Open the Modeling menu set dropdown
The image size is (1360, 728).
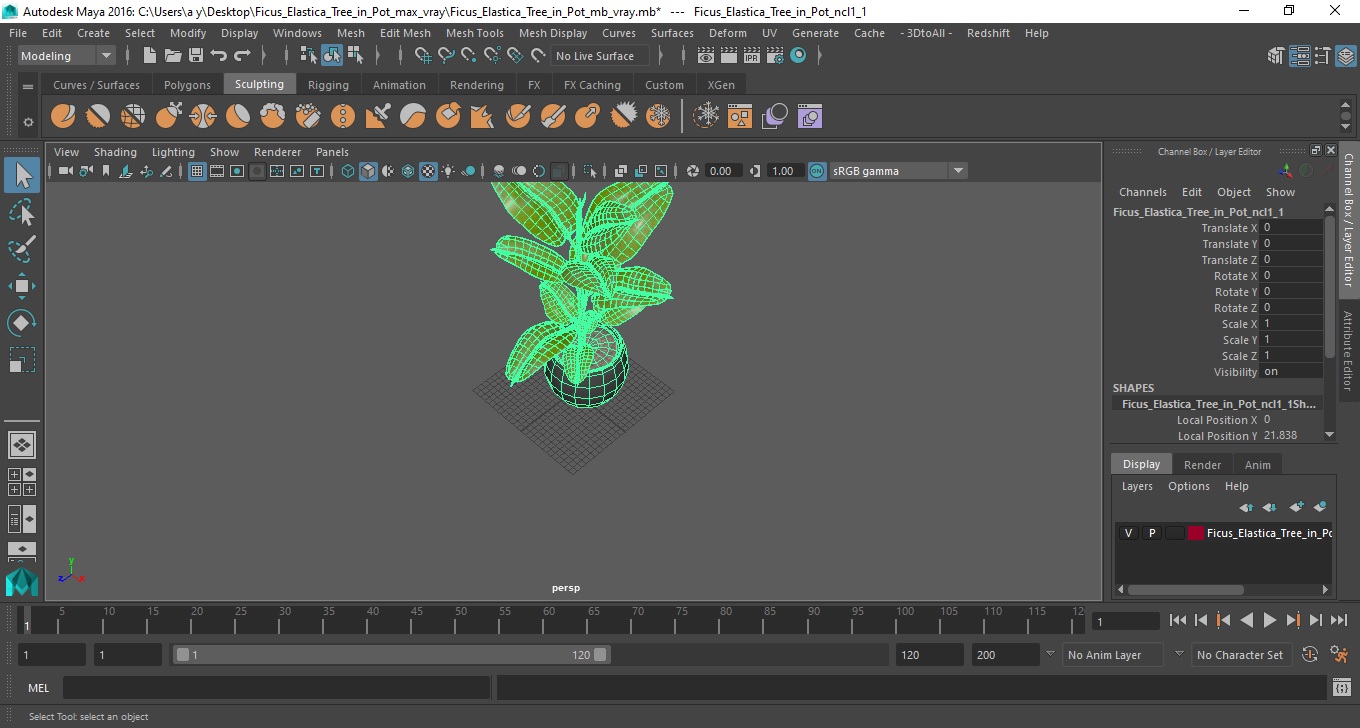(67, 56)
